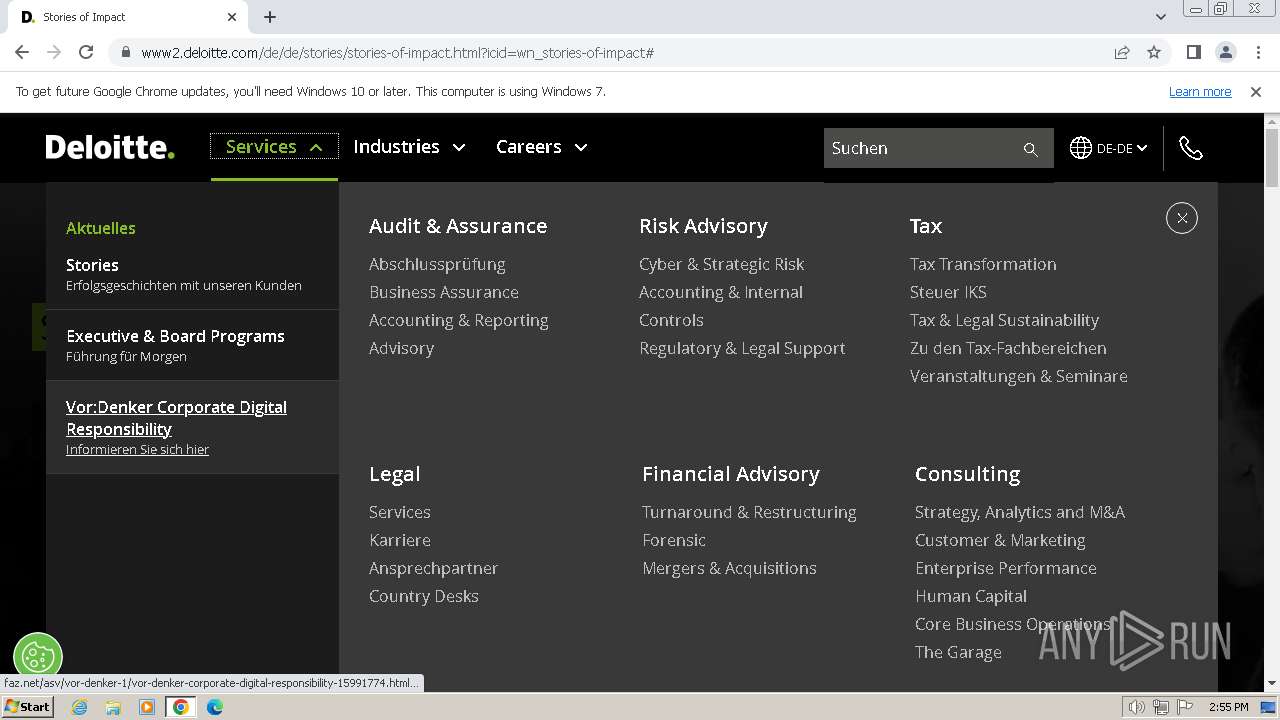Open the Audit & Assurance heading
This screenshot has width=1280, height=720.
tap(458, 226)
